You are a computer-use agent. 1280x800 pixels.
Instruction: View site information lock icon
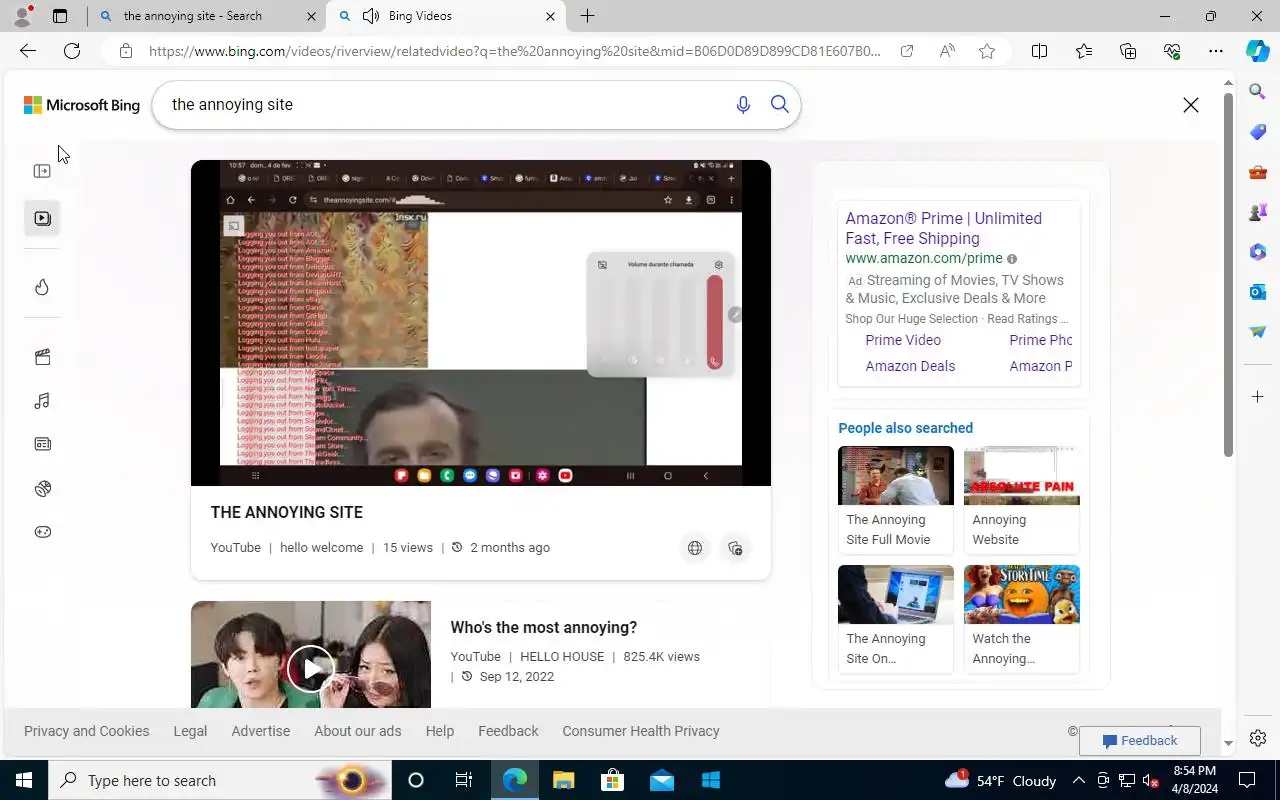[125, 51]
